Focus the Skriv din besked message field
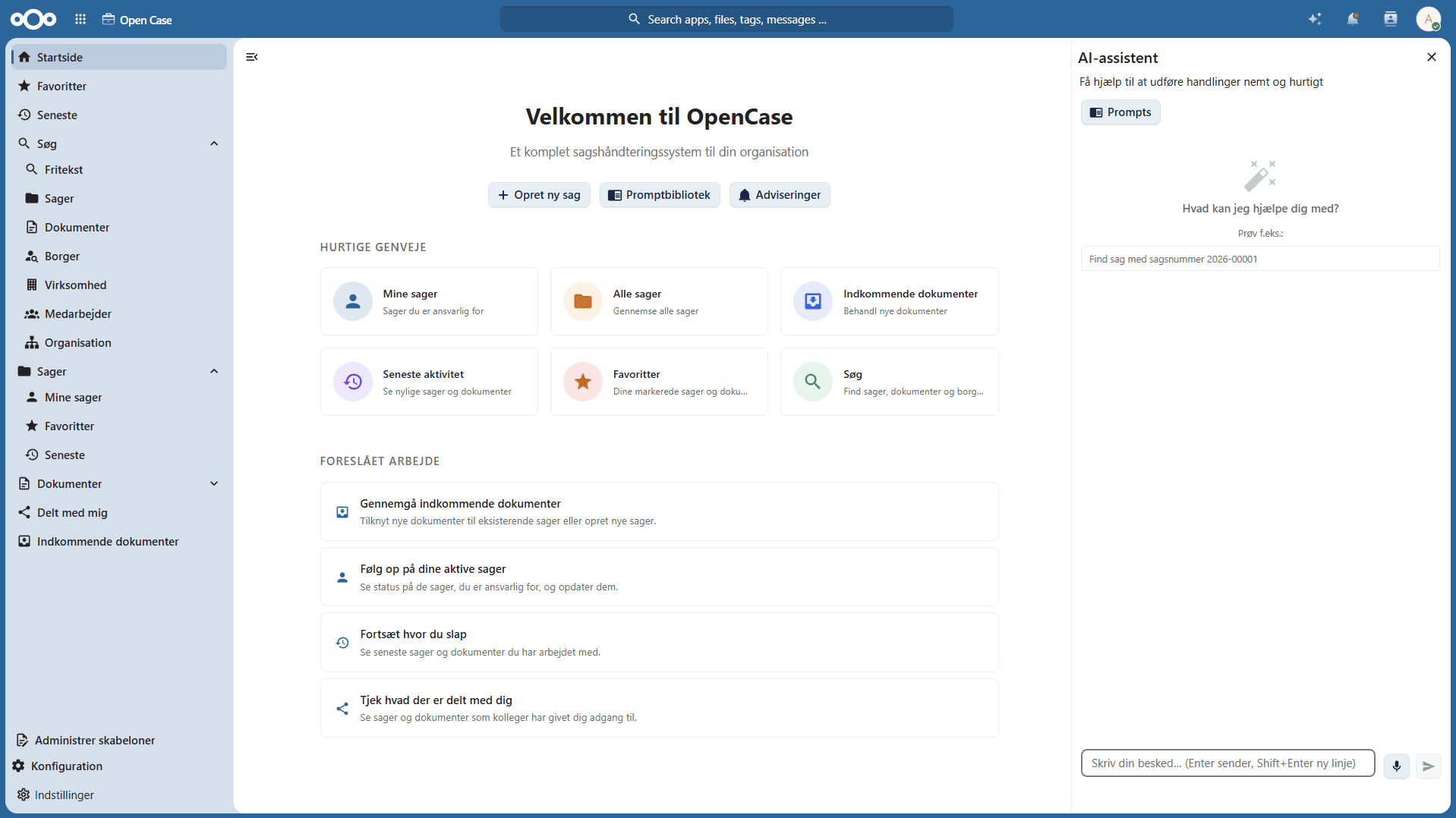Image resolution: width=1456 pixels, height=818 pixels. coord(1228,763)
